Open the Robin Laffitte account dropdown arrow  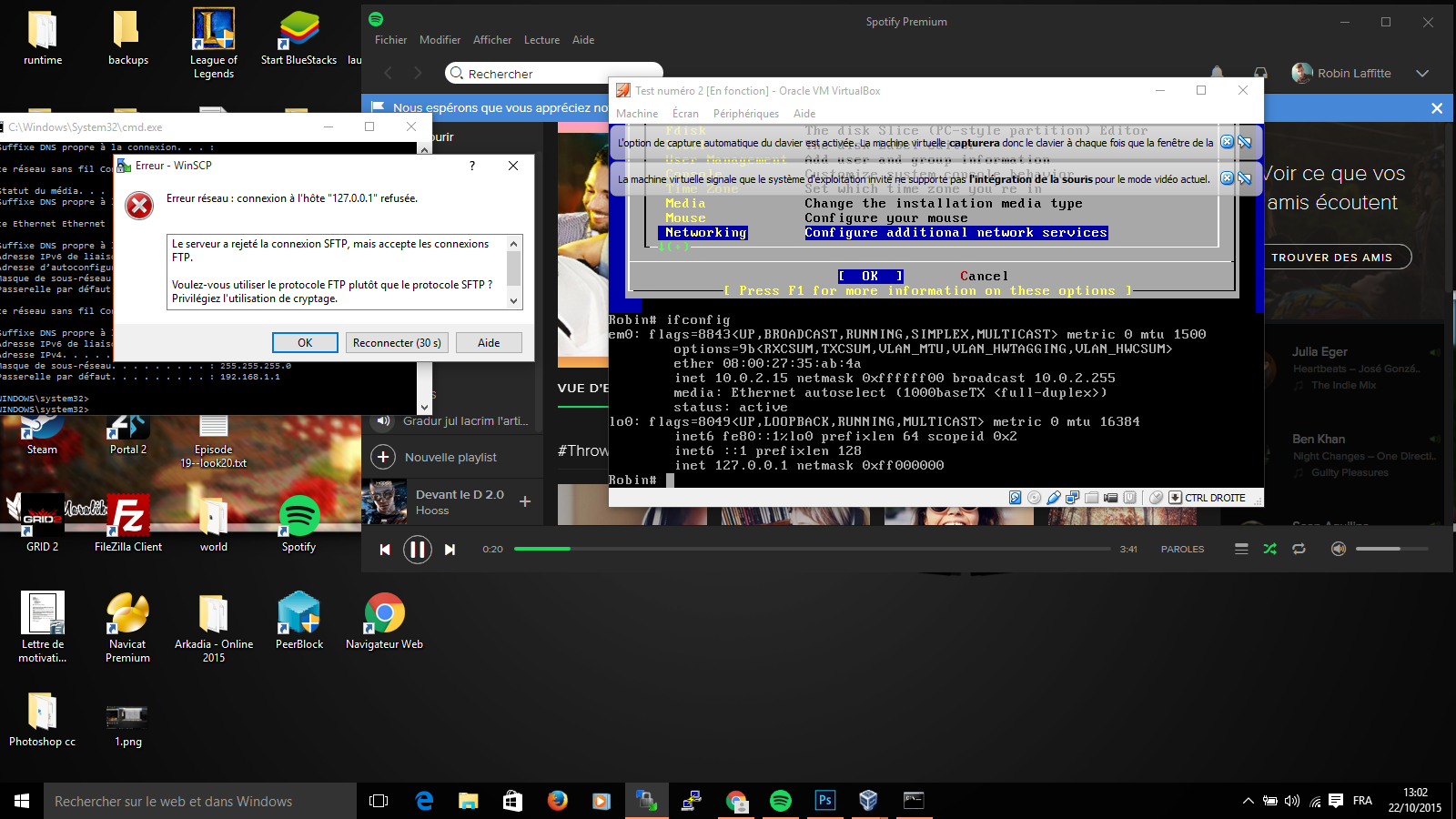pyautogui.click(x=1422, y=73)
